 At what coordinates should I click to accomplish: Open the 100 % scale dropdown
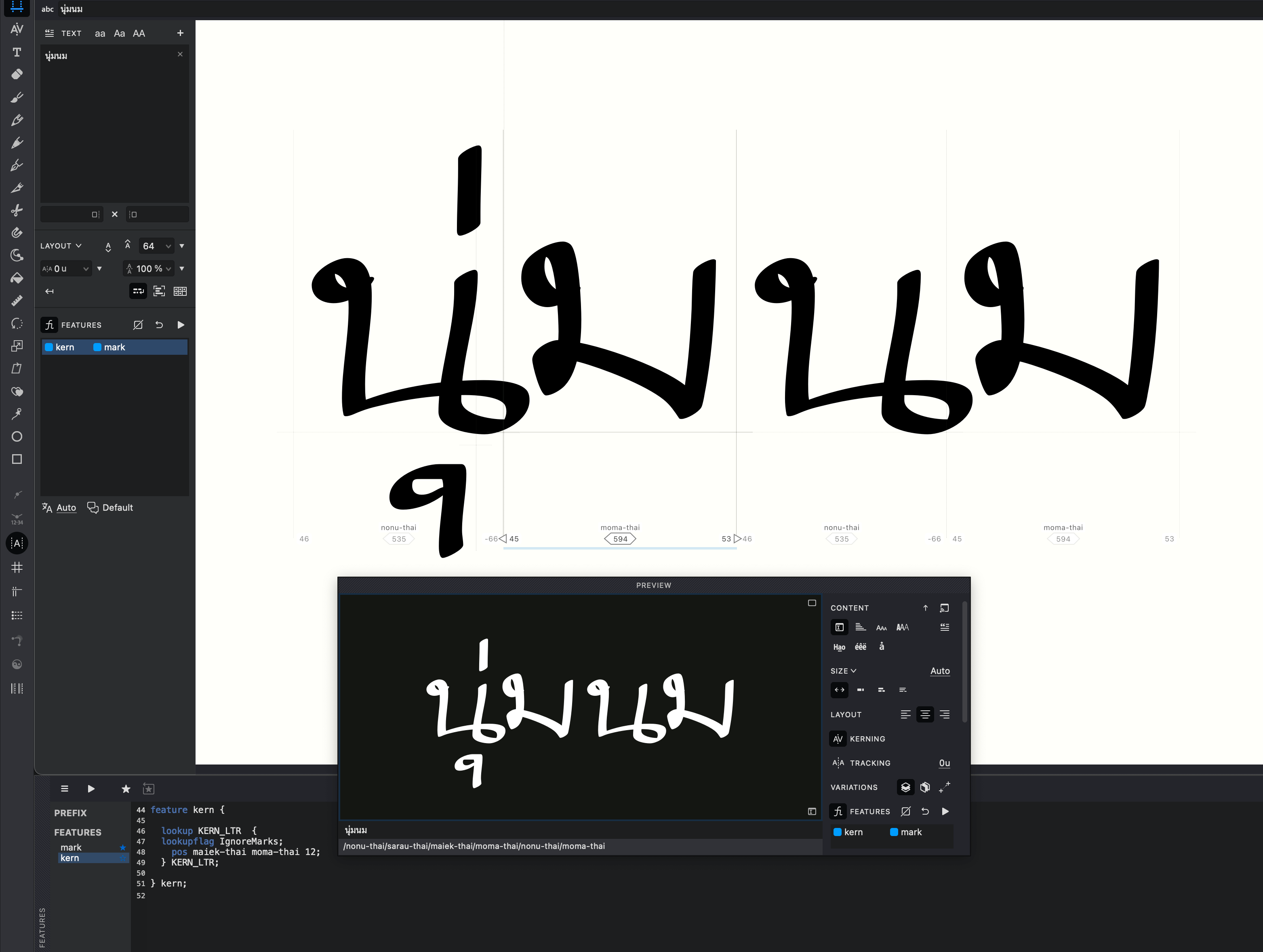[168, 269]
